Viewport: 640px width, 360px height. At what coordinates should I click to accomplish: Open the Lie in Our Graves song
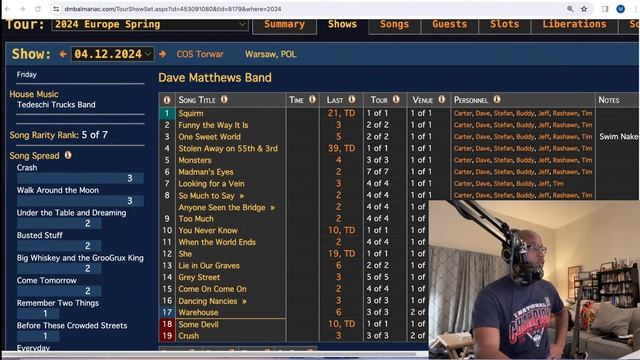tap(209, 266)
